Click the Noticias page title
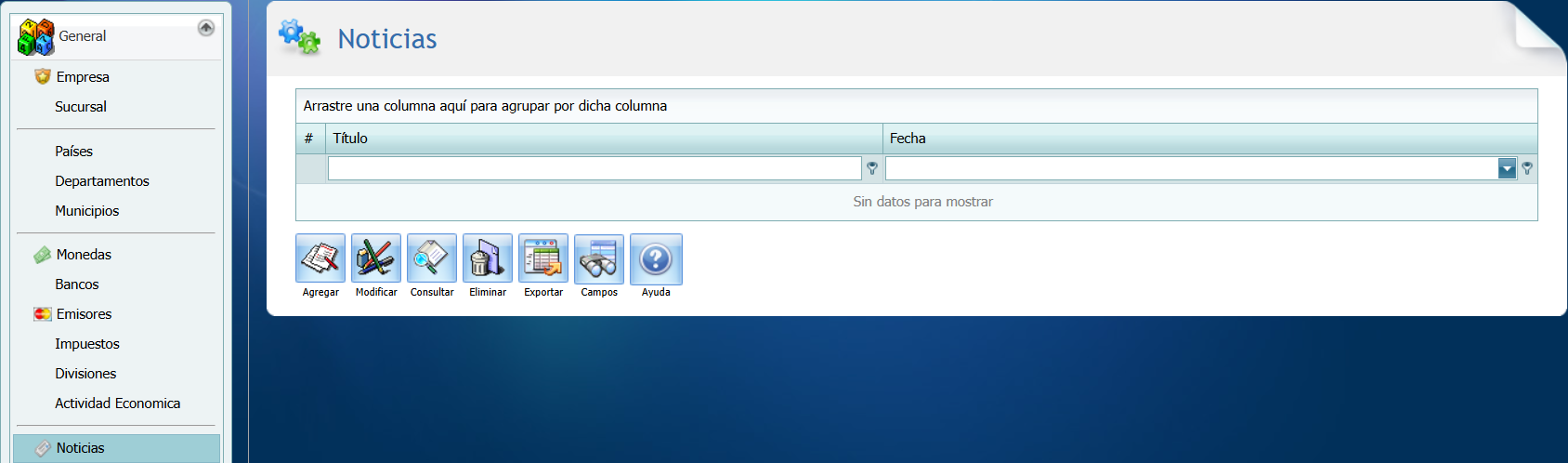 [387, 39]
